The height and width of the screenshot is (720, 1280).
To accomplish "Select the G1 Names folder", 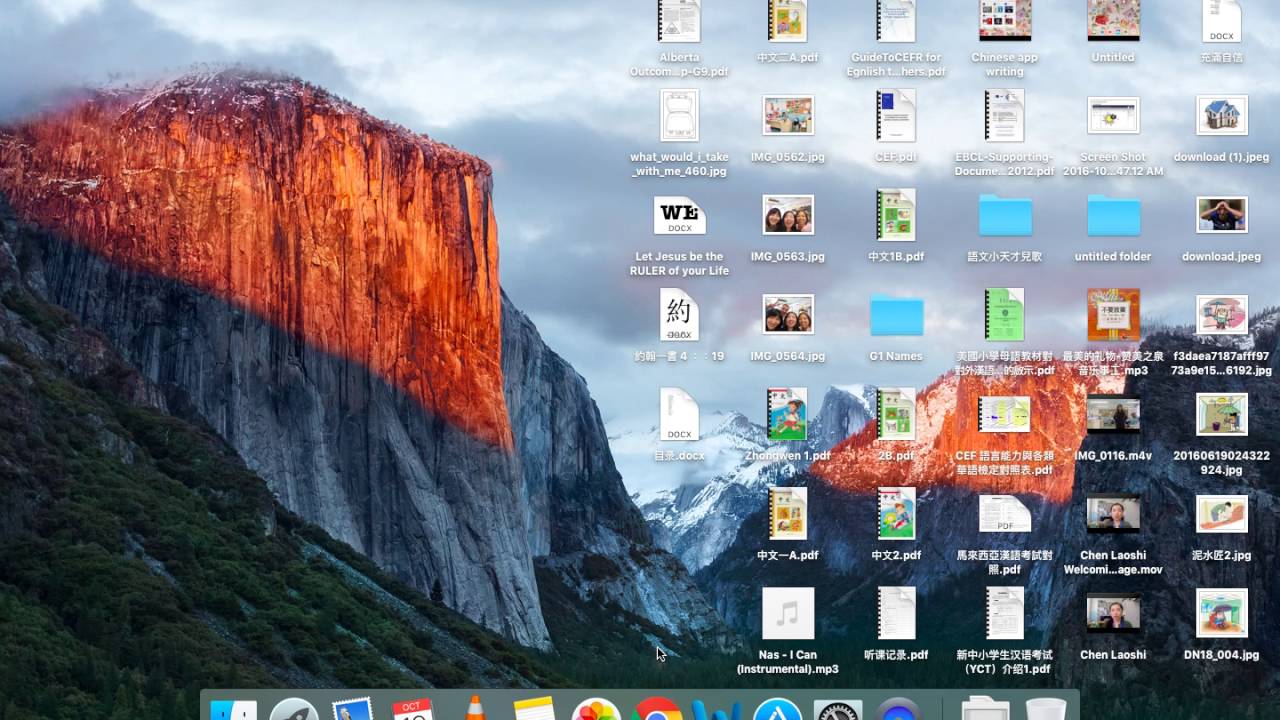I will (x=896, y=314).
